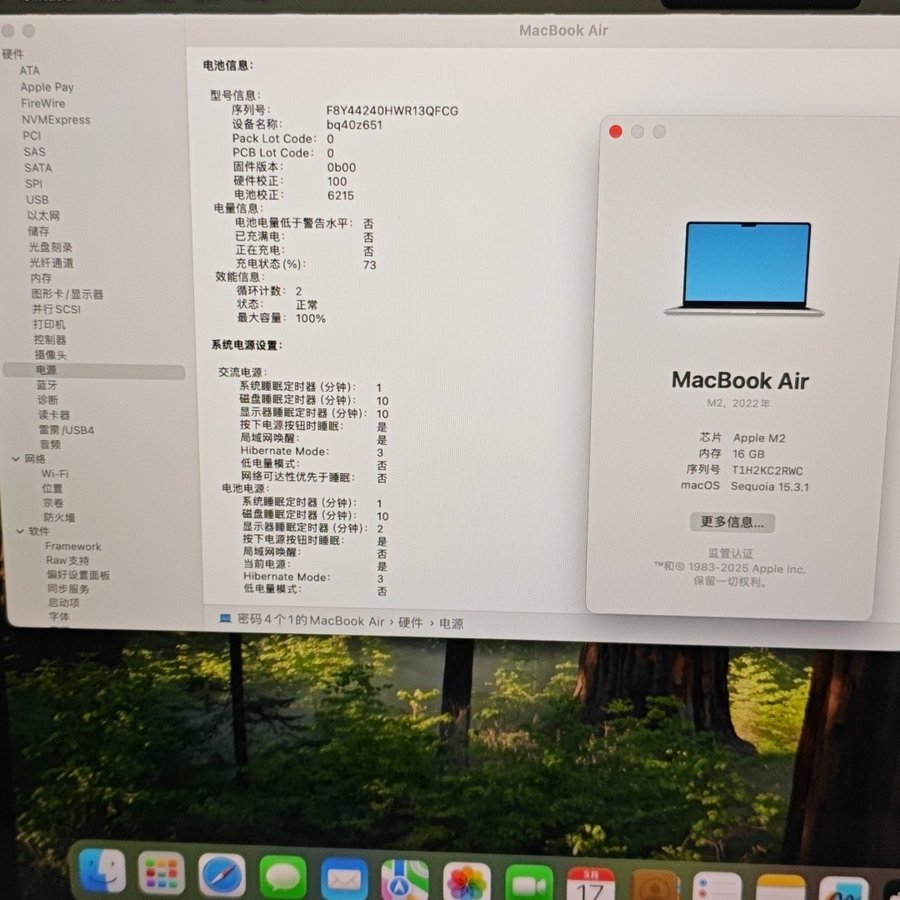This screenshot has width=900, height=900.
Task: Select 内存 in the sidebar
Action: (x=41, y=278)
